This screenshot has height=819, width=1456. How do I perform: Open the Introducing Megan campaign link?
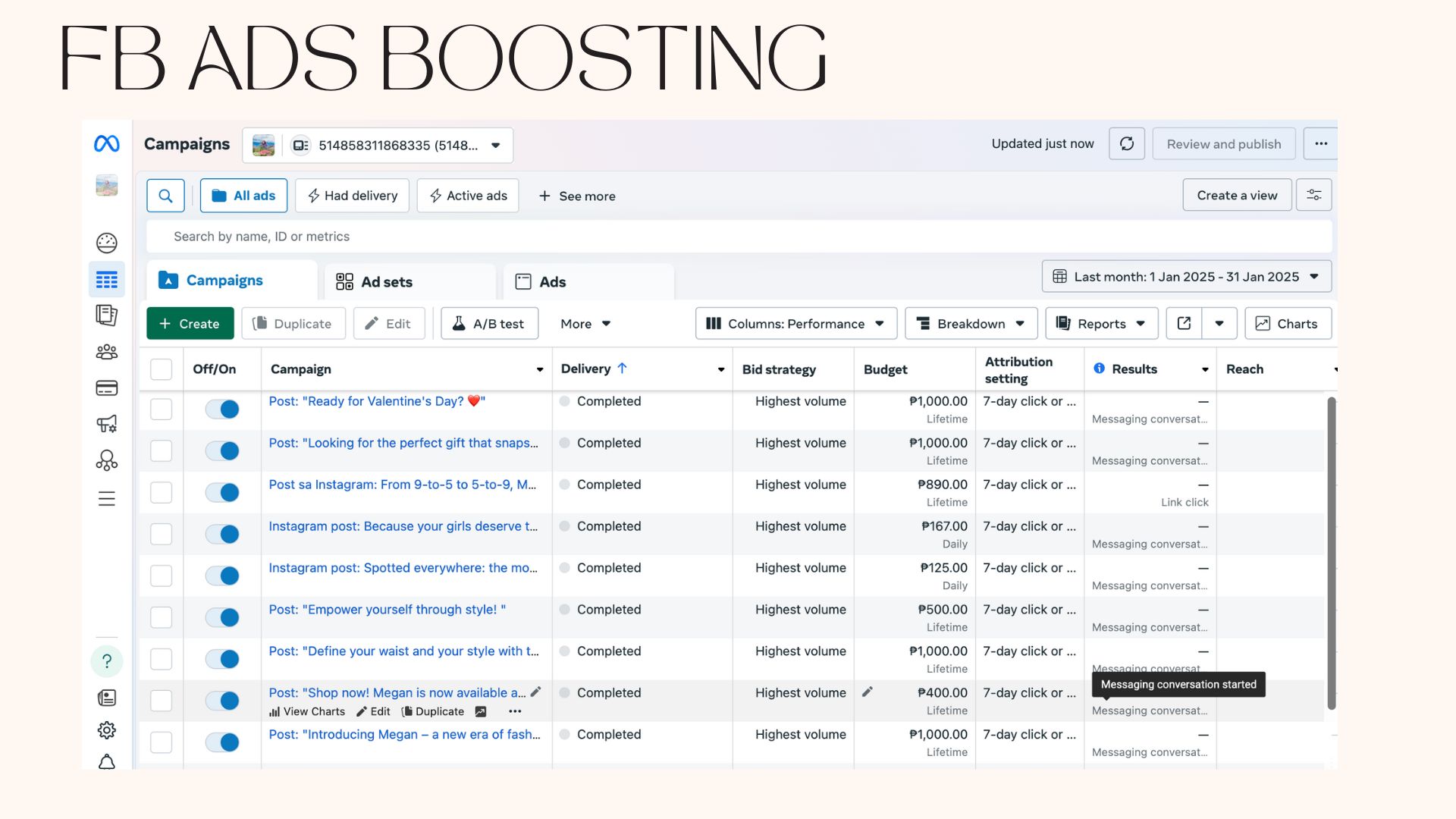[x=404, y=734]
